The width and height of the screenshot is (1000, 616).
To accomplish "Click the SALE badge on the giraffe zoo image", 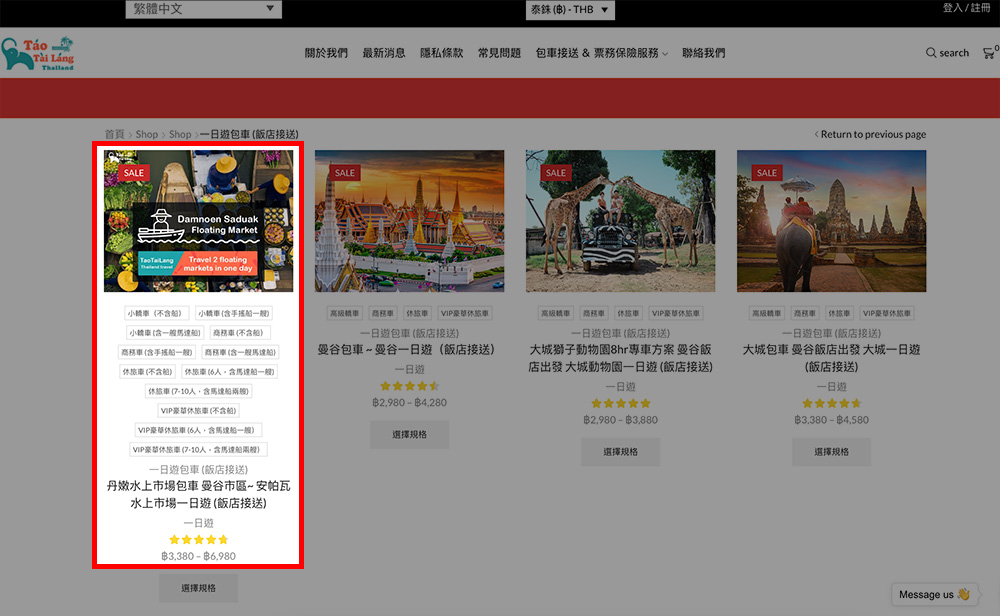I will click(x=556, y=173).
